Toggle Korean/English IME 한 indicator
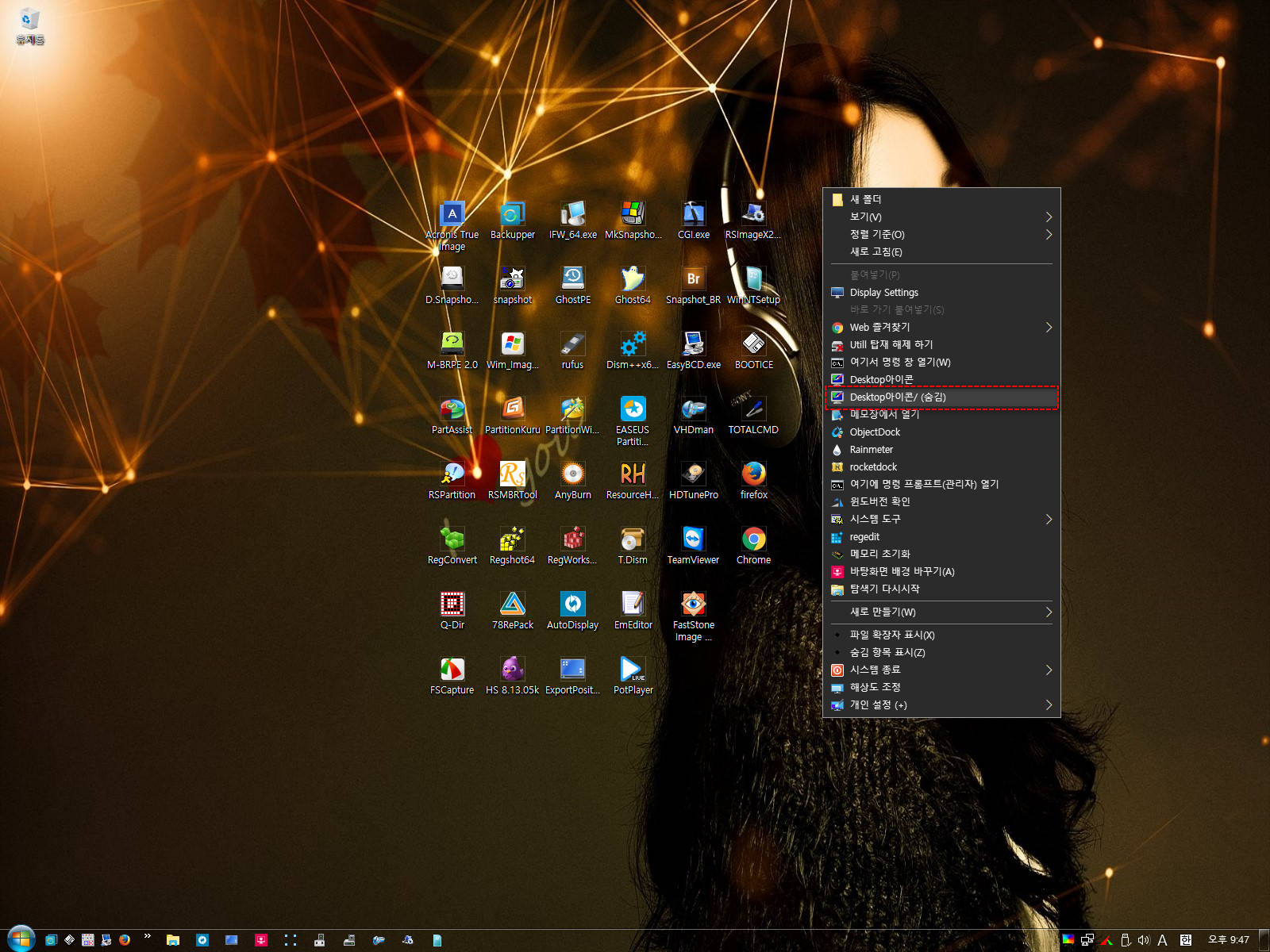The height and width of the screenshot is (952, 1270). coord(1185,940)
